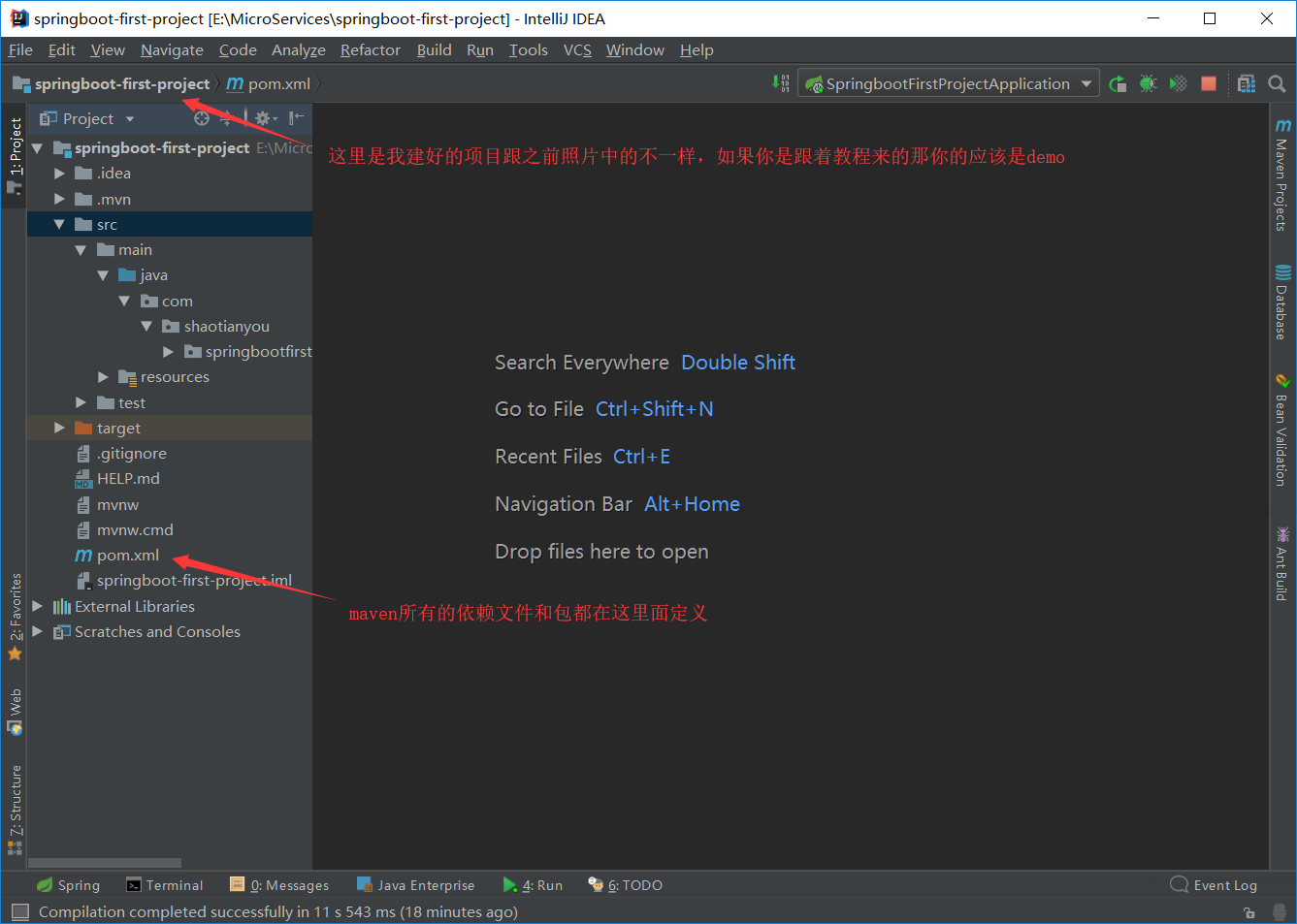The image size is (1297, 924).
Task: Open Search Everywhere magnifier icon
Action: 1277,83
